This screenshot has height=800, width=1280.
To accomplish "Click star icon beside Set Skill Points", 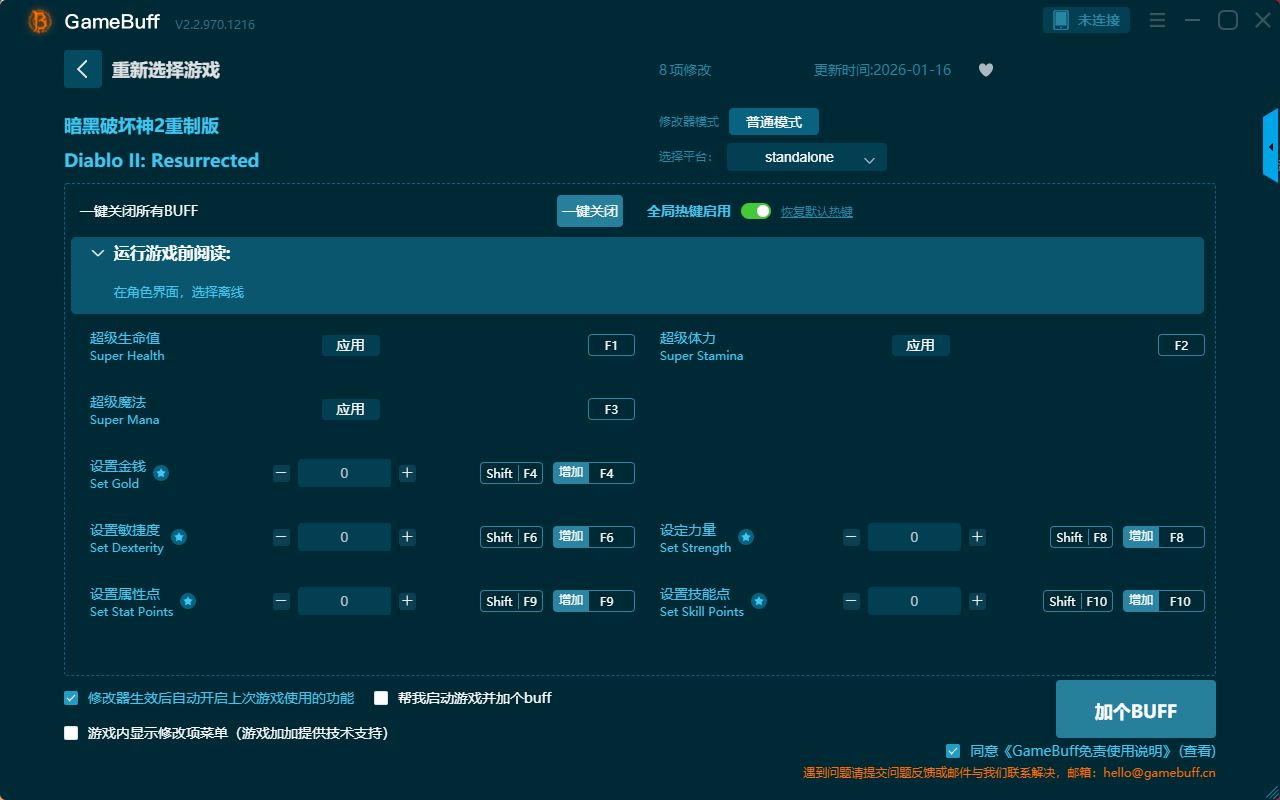I will [x=759, y=601].
